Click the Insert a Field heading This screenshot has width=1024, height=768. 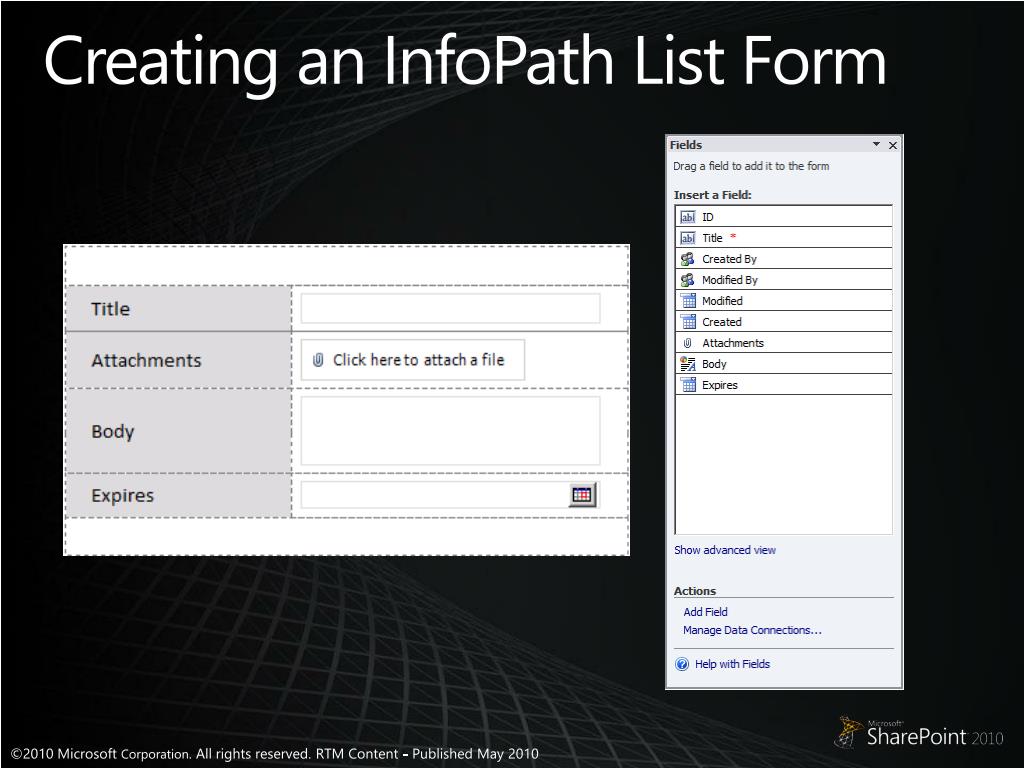coord(712,195)
